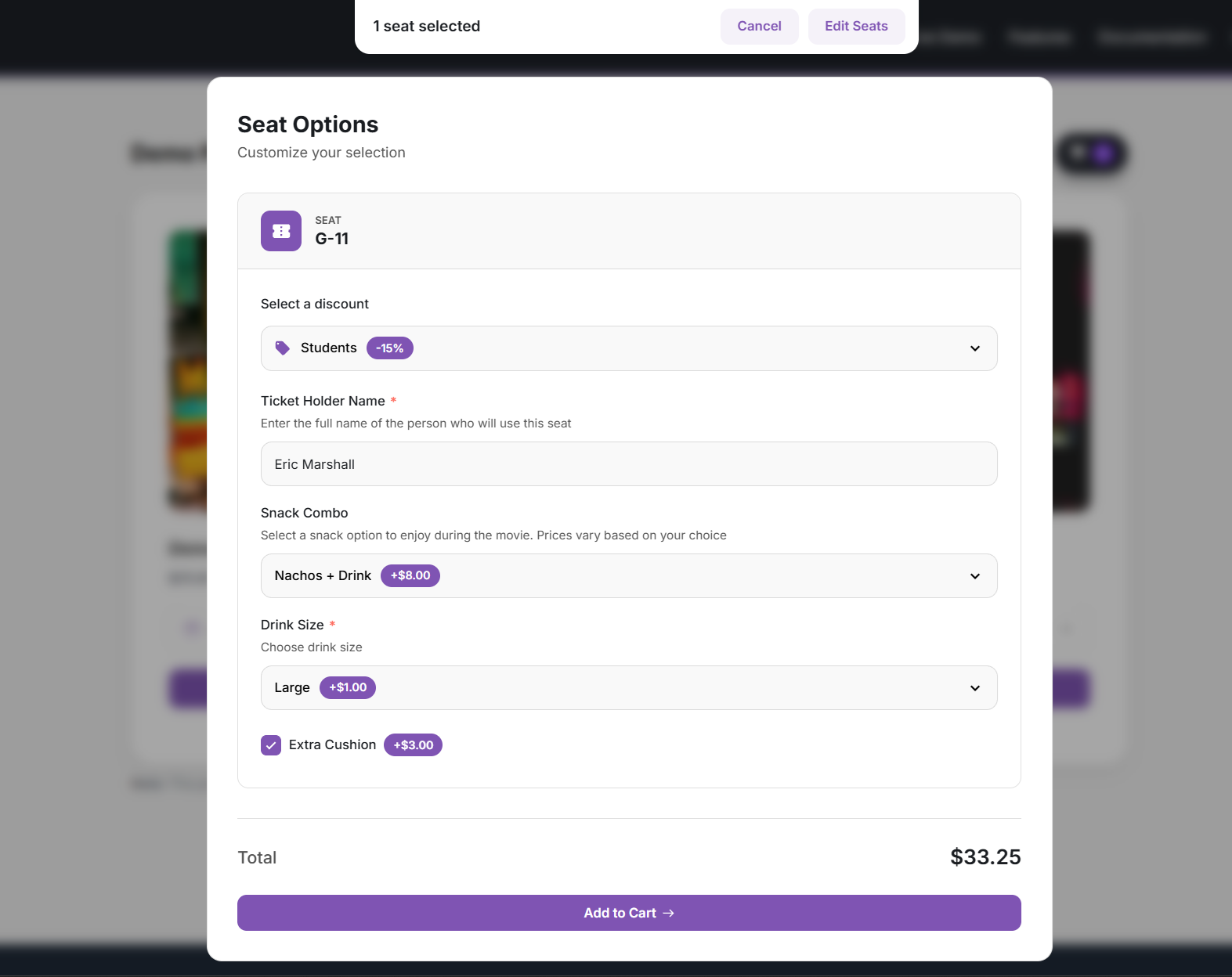
Task: Click the +$8.00 price badge
Action: (410, 575)
